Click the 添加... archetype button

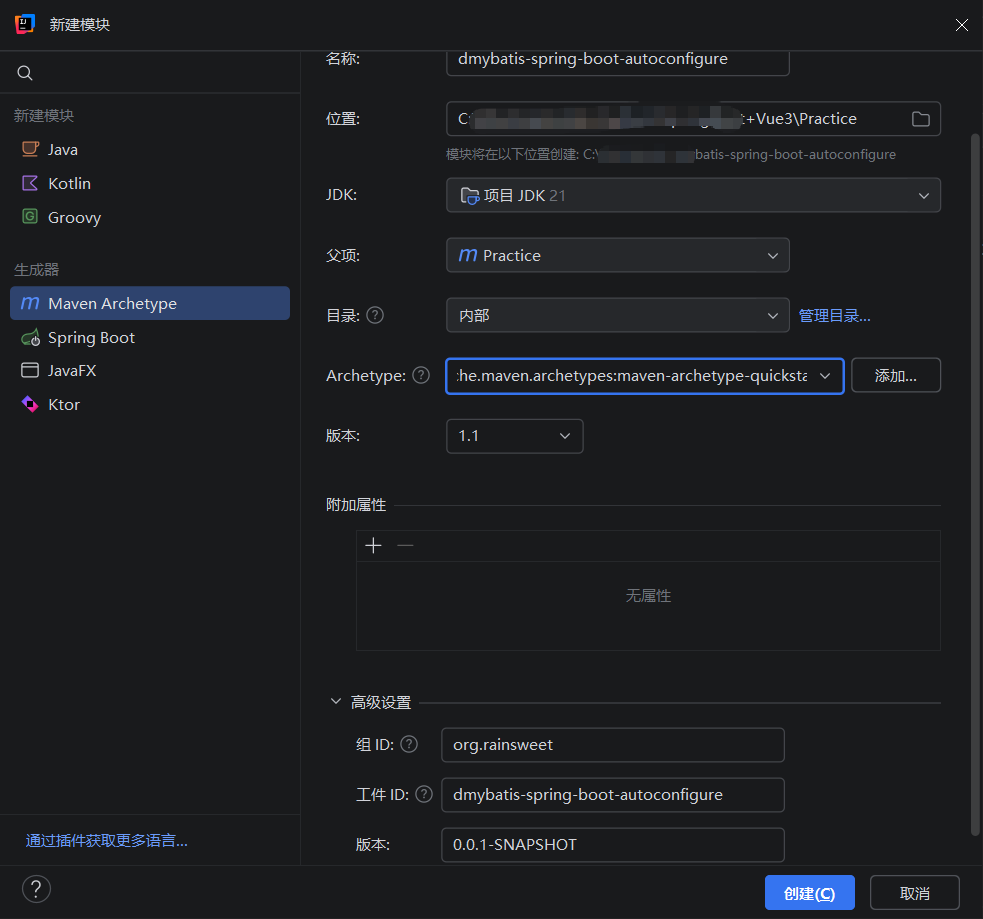(896, 375)
